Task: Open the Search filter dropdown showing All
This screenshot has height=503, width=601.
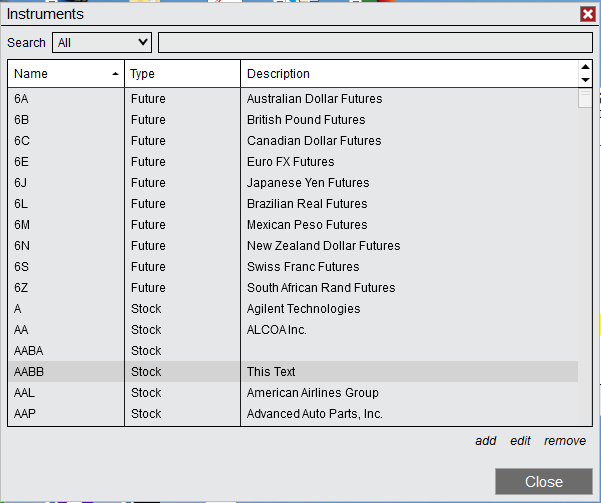Action: pos(102,42)
